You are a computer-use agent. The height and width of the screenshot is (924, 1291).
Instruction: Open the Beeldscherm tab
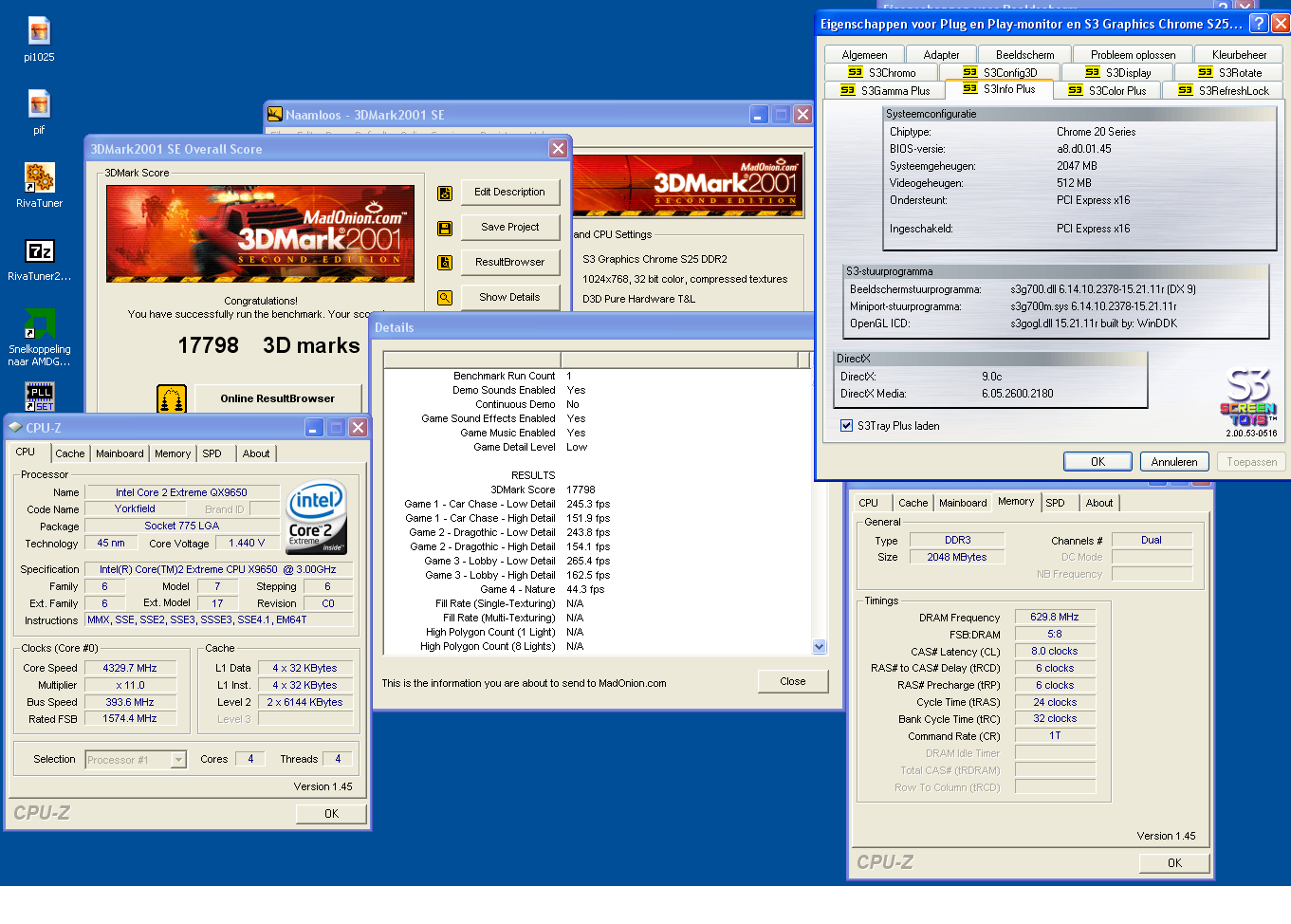click(1024, 55)
